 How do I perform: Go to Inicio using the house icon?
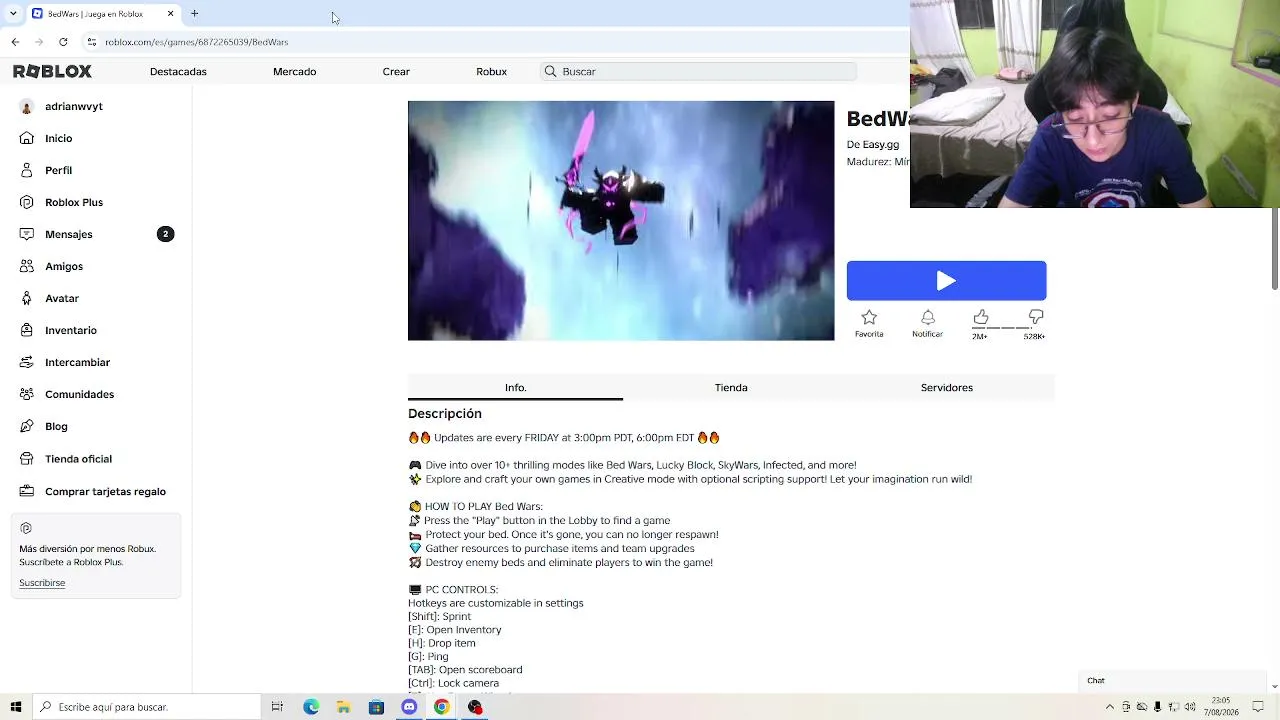26,138
